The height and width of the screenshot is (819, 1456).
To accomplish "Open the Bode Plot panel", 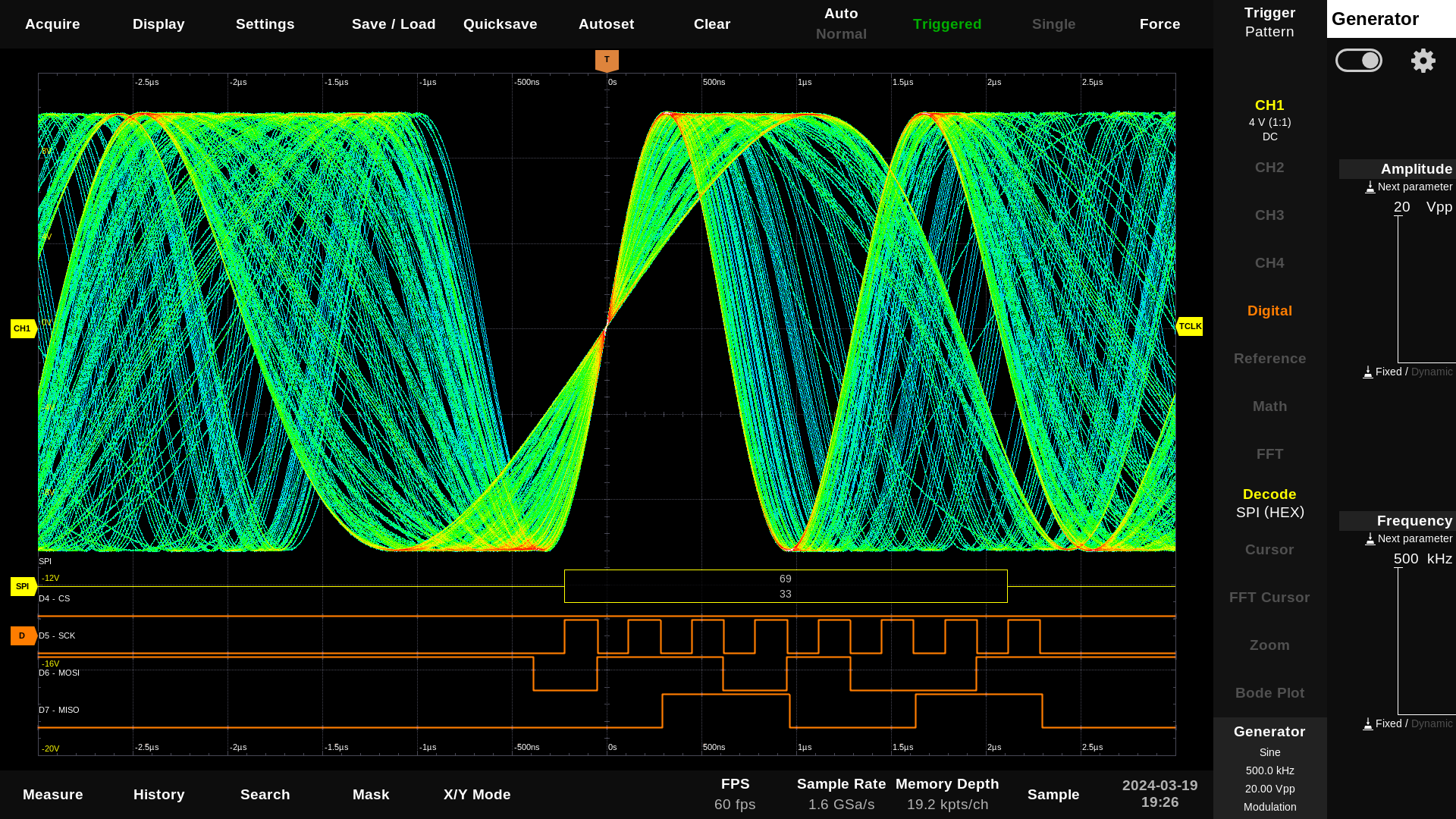I will click(x=1269, y=693).
